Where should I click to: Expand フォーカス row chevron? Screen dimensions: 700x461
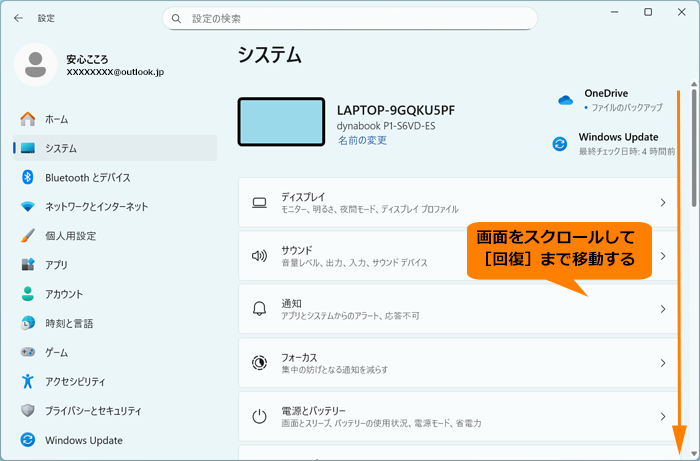point(663,363)
